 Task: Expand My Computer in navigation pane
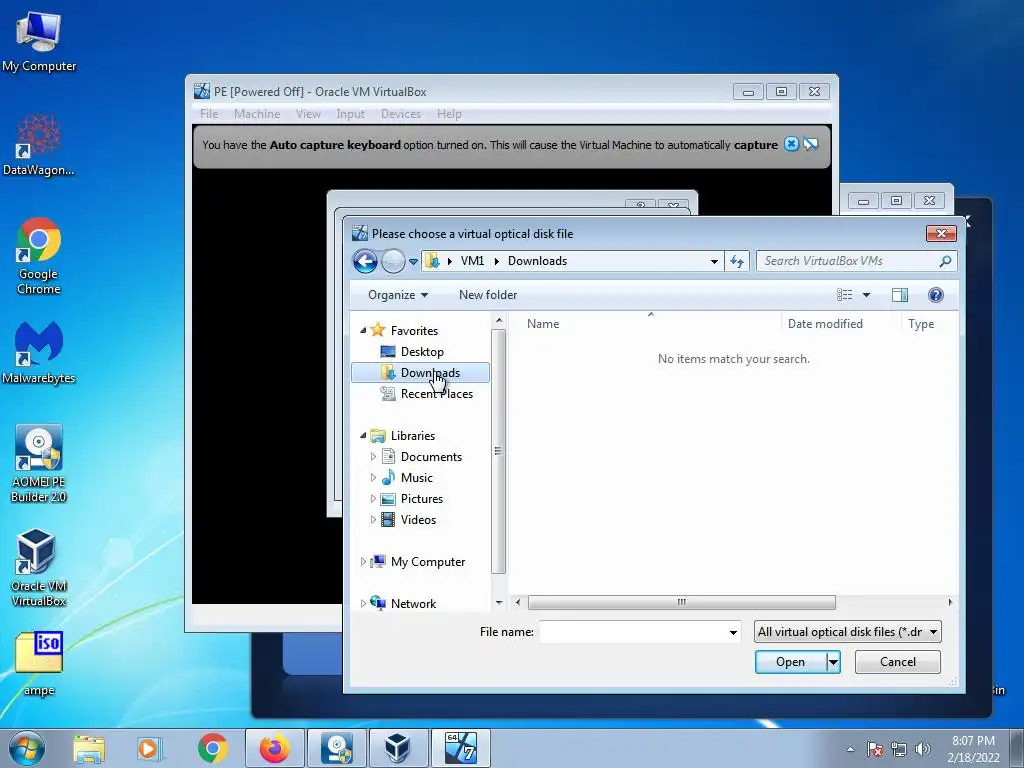pos(363,562)
